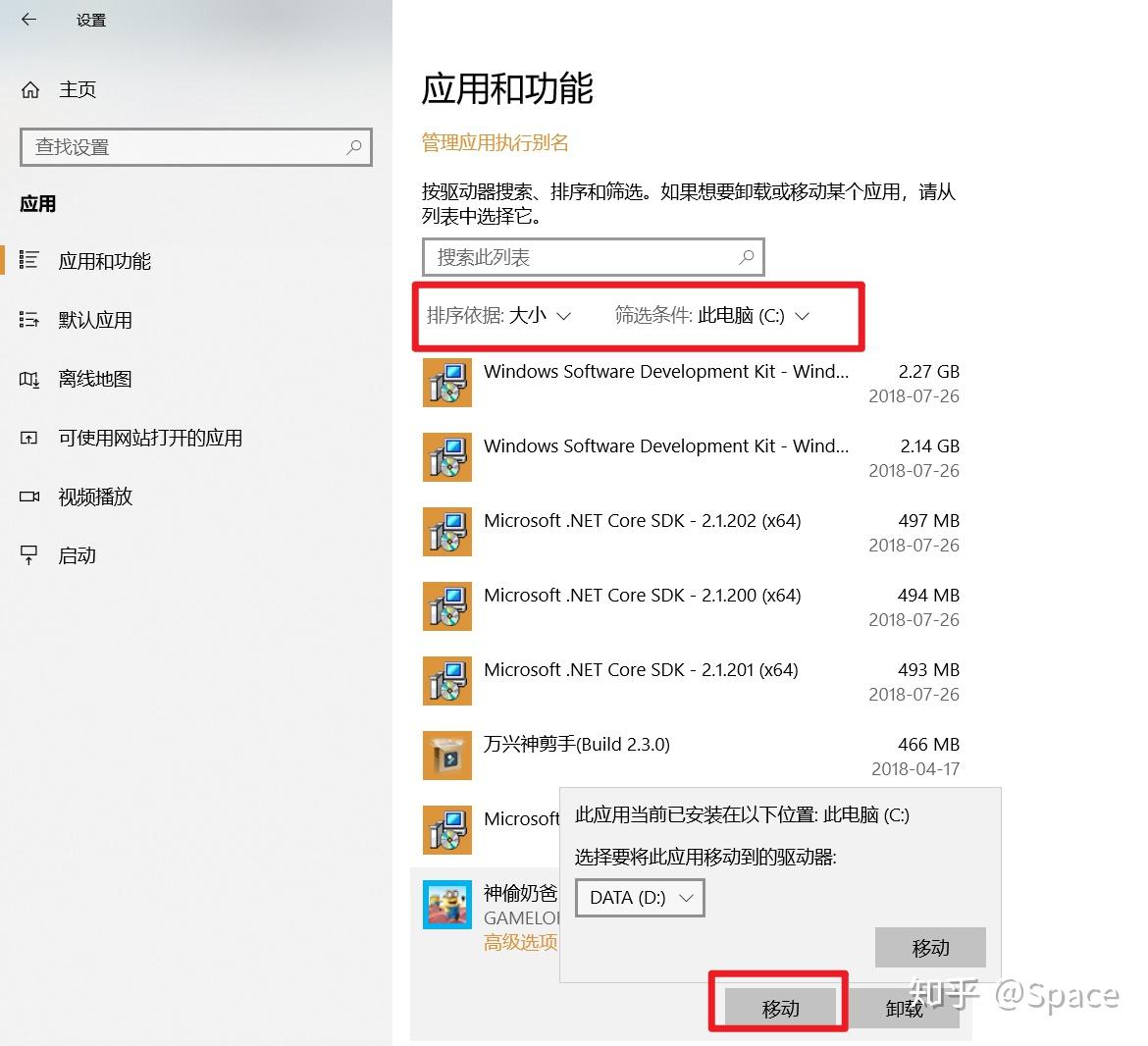Click the magnifier in 搜索此列表 box
This screenshot has width=1148, height=1046.
click(747, 257)
